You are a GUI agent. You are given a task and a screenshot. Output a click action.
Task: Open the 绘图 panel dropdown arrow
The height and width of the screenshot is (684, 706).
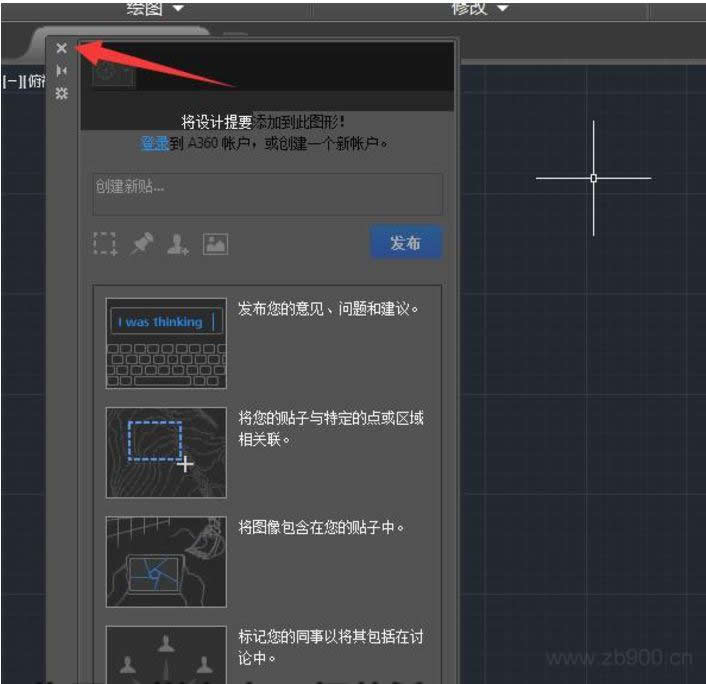tap(178, 8)
